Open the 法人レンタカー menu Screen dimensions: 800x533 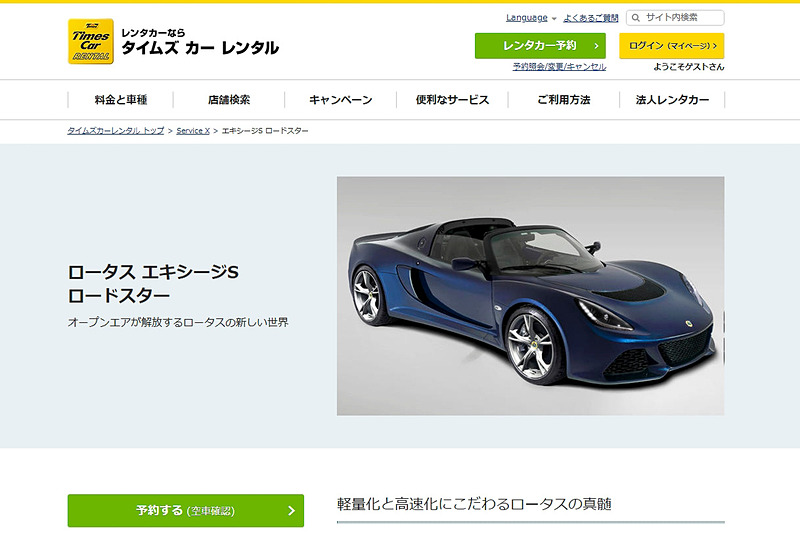click(672, 100)
